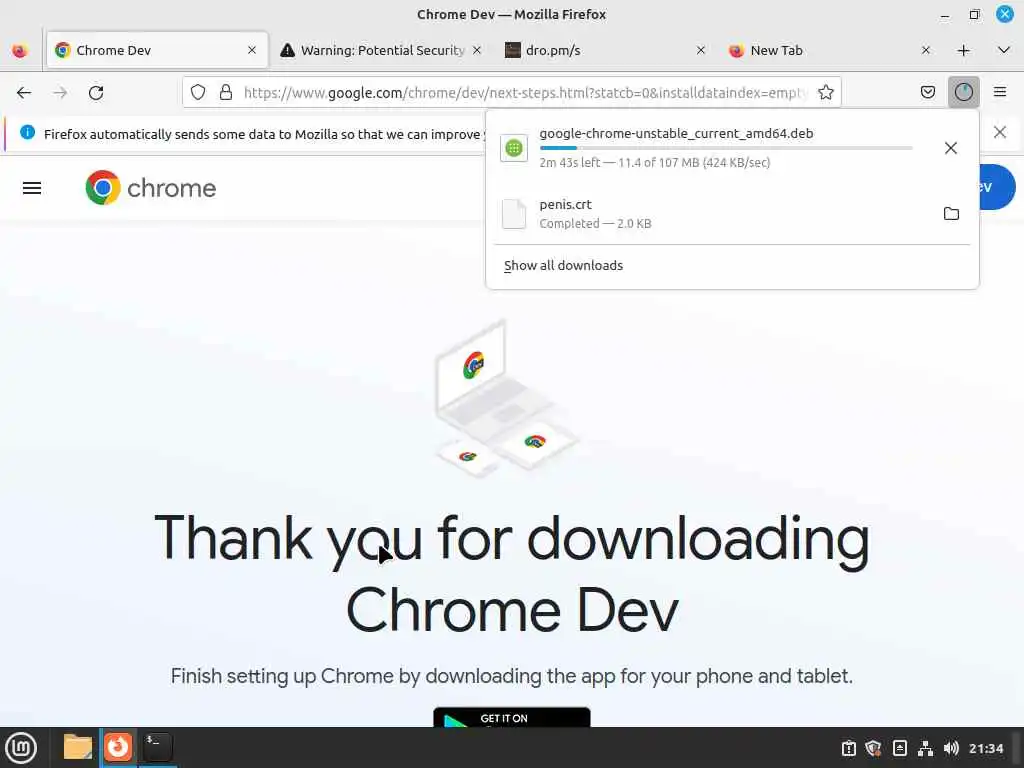The image size is (1024, 768).
Task: Click the Firefox taskbar icon
Action: 118,747
